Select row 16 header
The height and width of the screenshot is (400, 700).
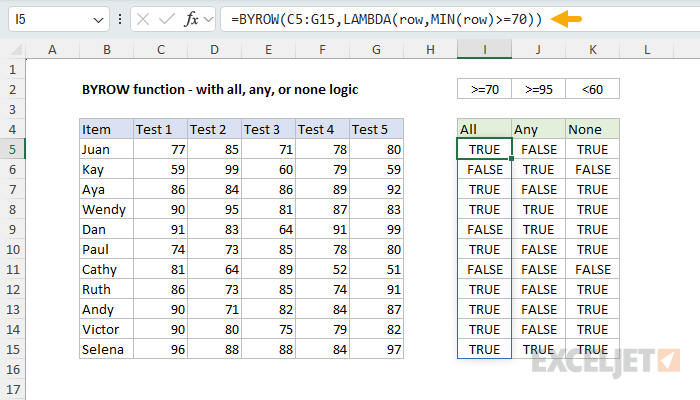coord(12,370)
